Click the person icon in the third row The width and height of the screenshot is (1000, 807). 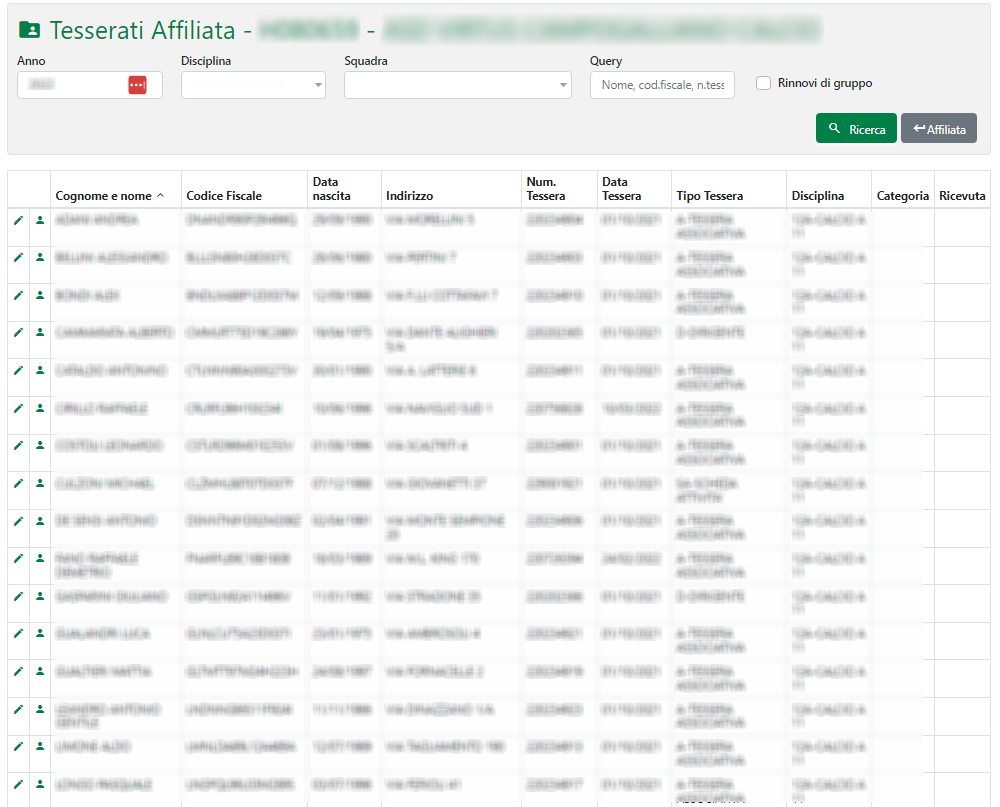click(40, 295)
